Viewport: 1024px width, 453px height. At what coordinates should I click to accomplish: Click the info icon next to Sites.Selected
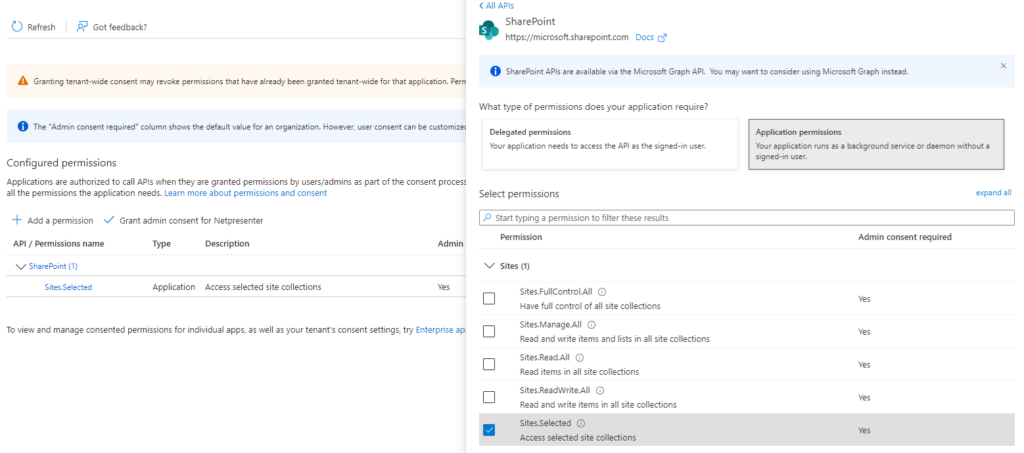pos(581,423)
